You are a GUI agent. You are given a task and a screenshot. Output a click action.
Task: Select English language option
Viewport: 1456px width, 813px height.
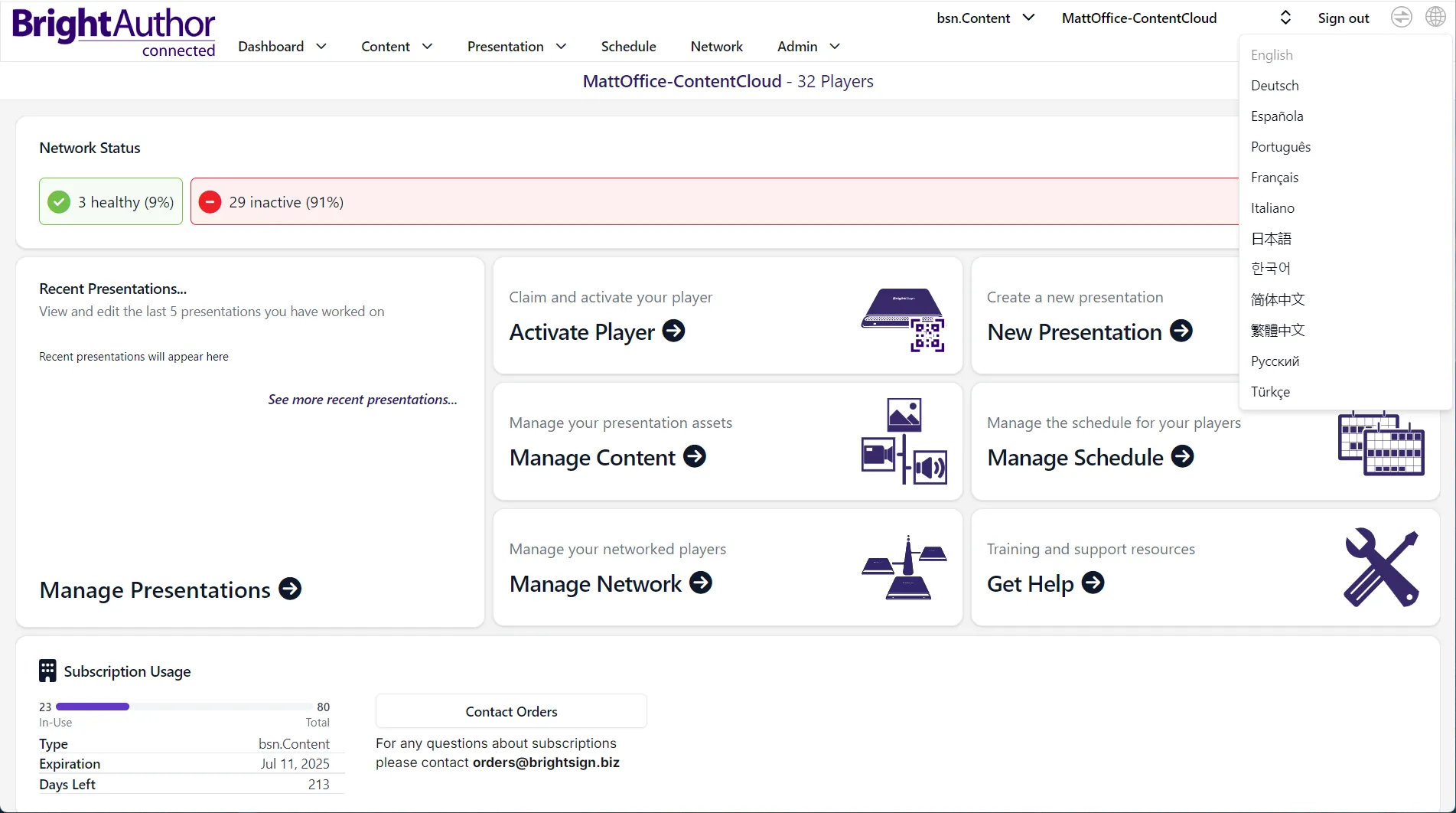(x=1272, y=55)
